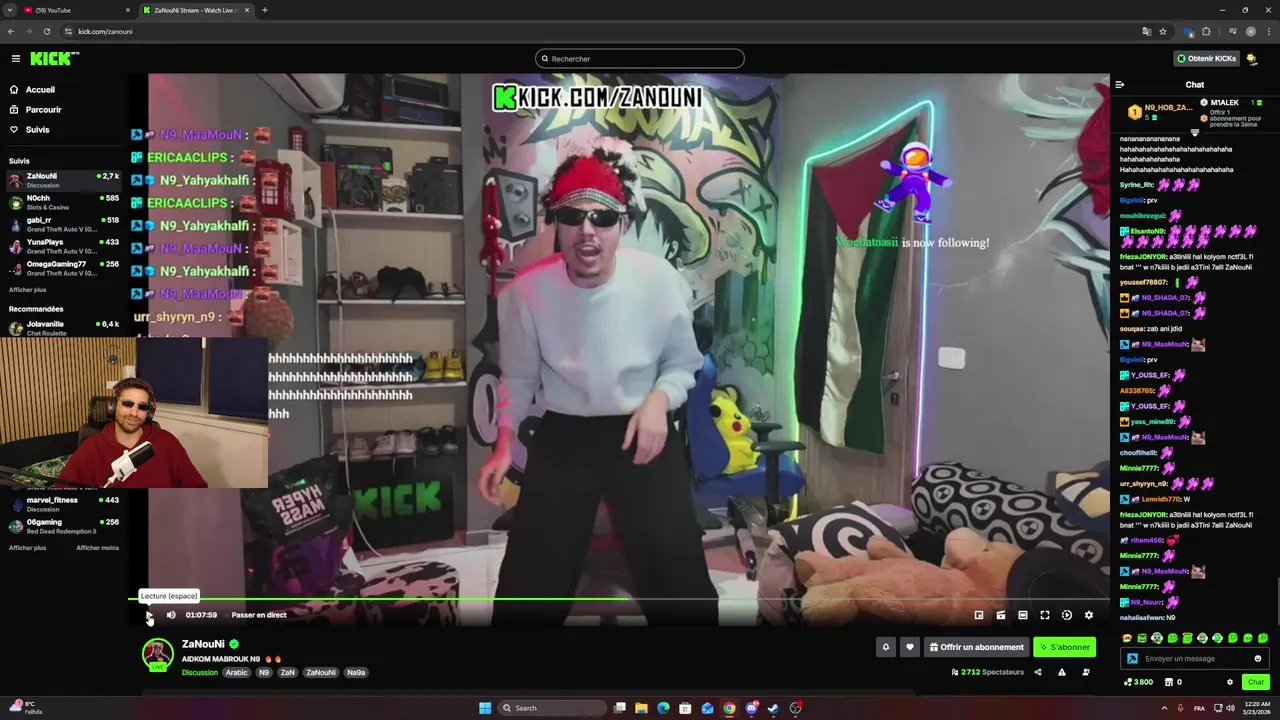1280x720 pixels.
Task: Play the stream with the Lecture button
Action: pos(149,615)
